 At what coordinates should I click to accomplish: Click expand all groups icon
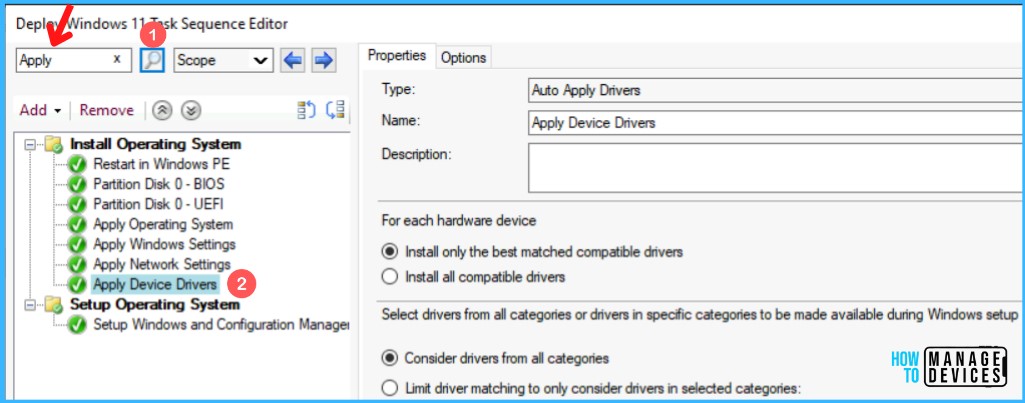307,110
